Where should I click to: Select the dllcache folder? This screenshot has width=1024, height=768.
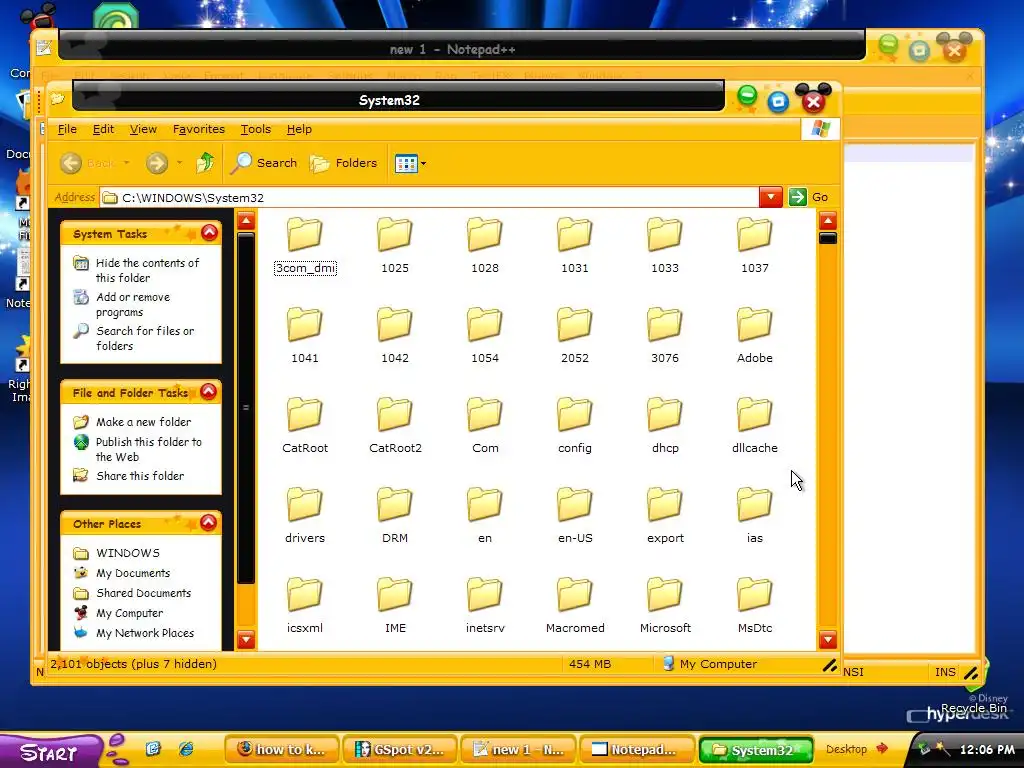click(x=754, y=426)
